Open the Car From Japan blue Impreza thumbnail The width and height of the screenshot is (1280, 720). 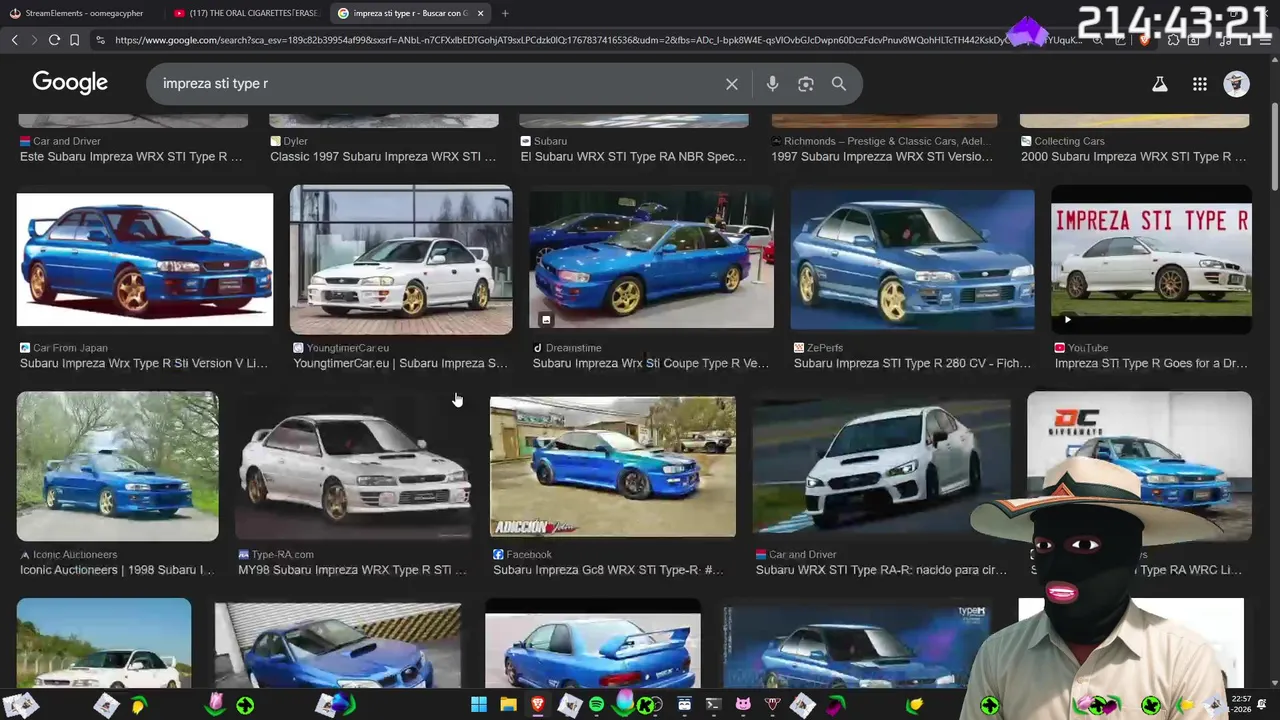[x=145, y=259]
